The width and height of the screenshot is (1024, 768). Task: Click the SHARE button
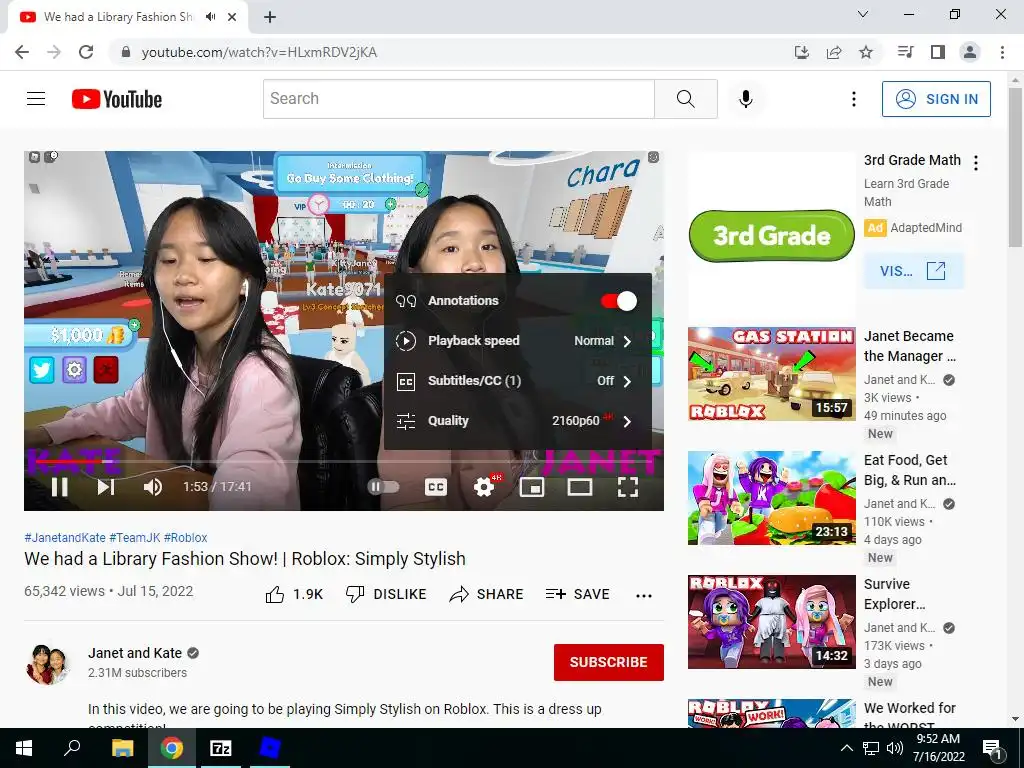pos(487,594)
